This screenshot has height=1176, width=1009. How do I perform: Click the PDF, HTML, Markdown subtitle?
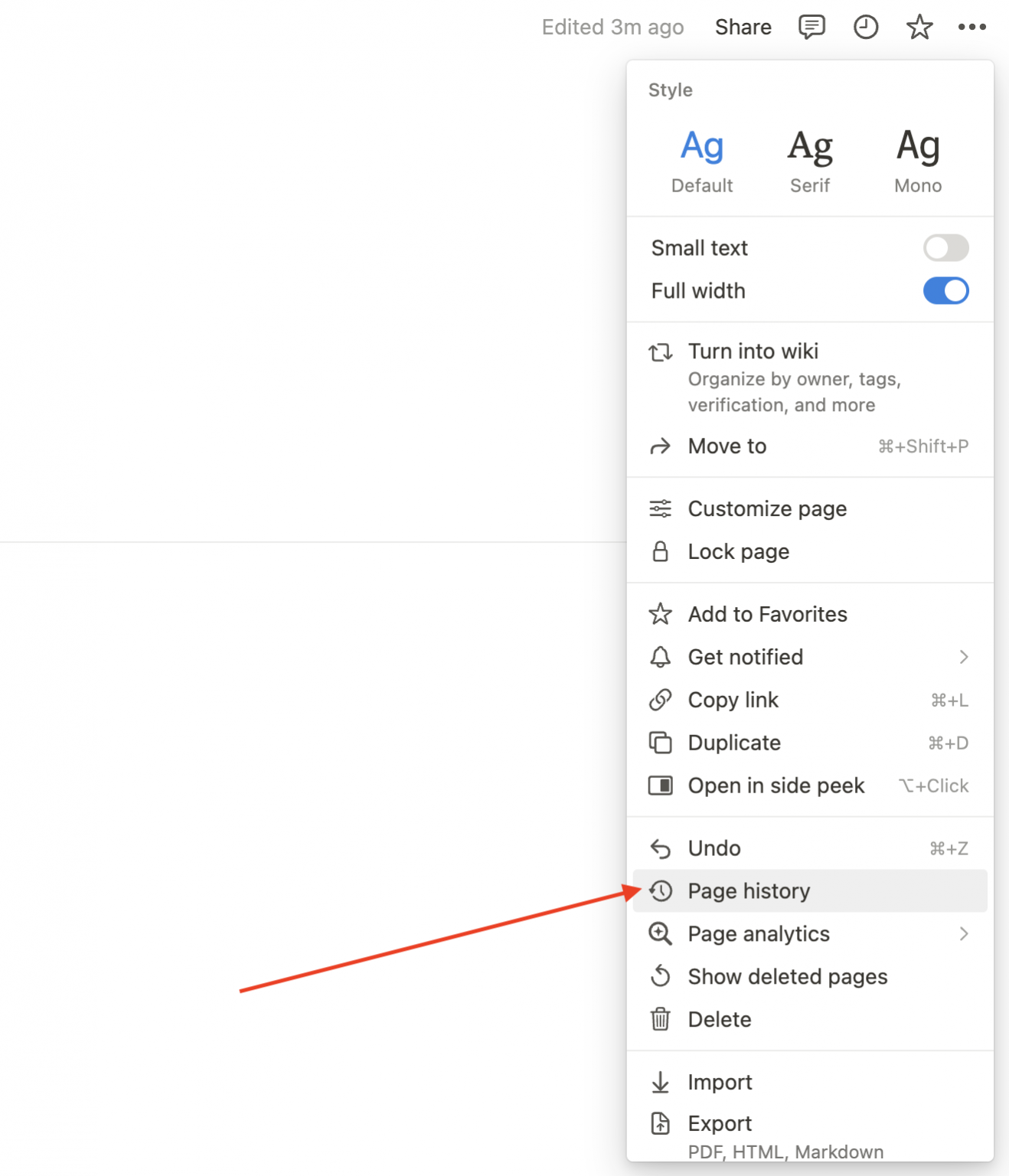click(x=785, y=1152)
